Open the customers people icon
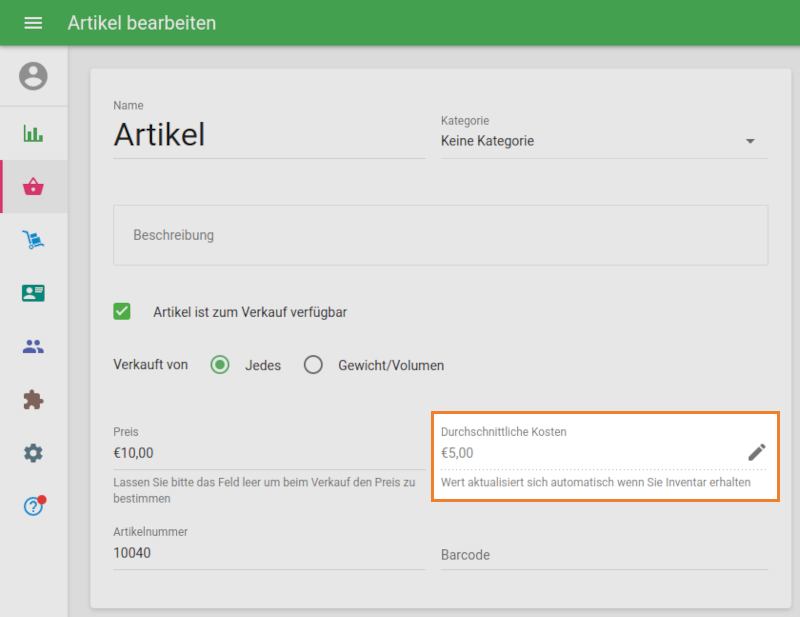 click(x=33, y=347)
